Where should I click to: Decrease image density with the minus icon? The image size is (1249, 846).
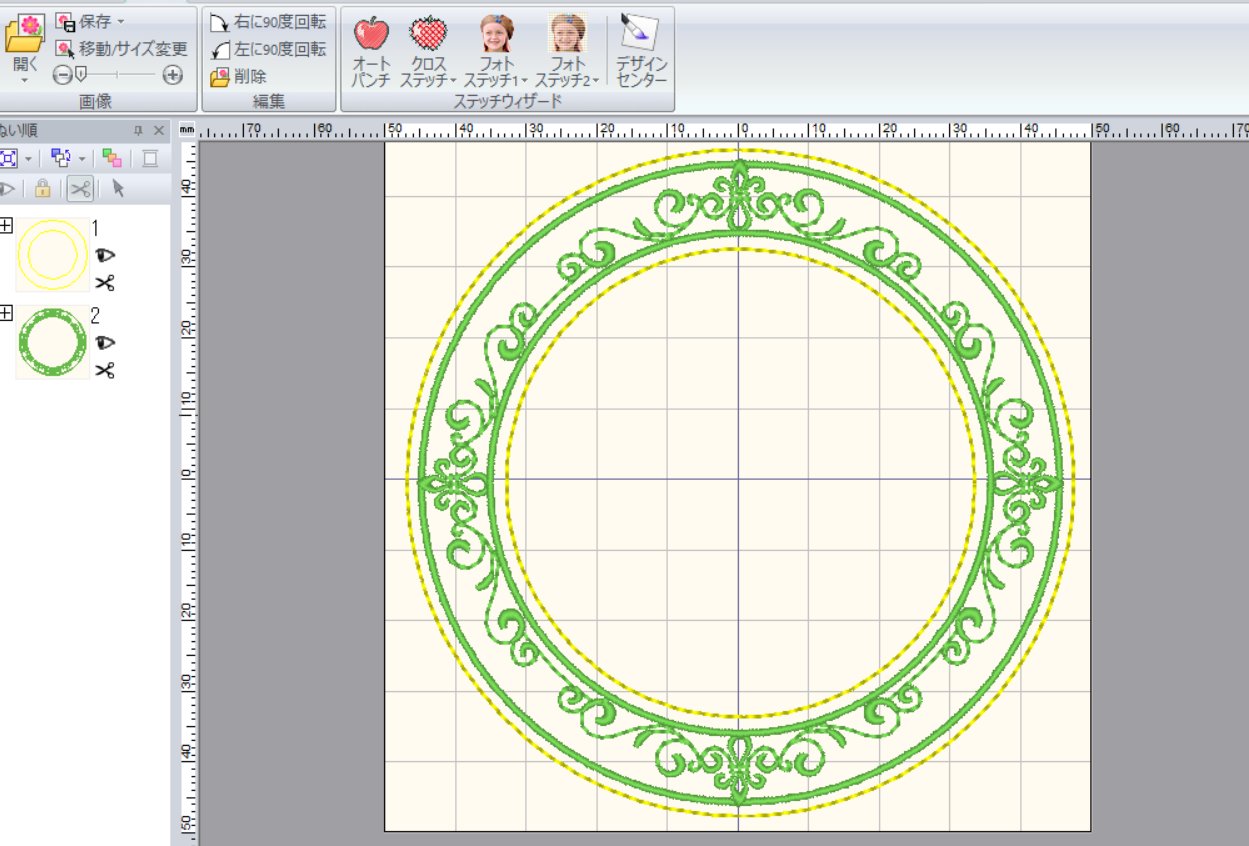[x=62, y=75]
